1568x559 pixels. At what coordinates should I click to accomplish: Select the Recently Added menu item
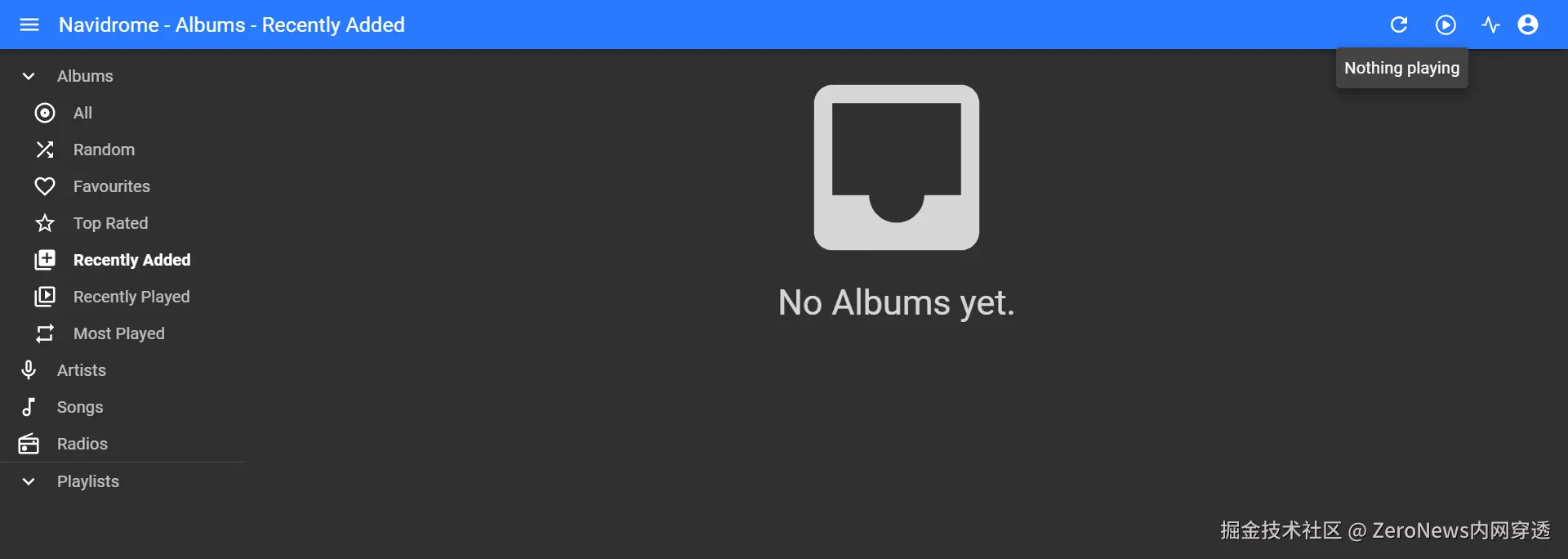(x=122, y=260)
